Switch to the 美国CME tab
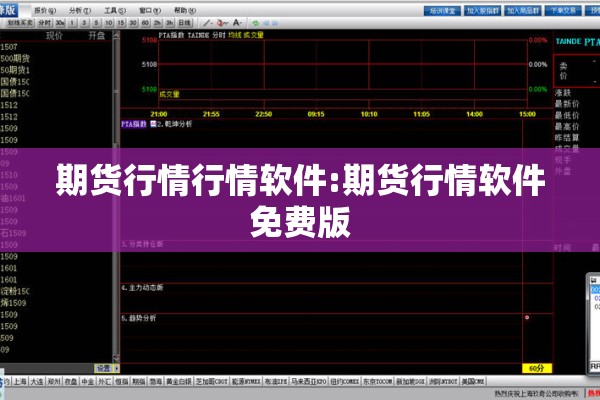Screen dimensions: 600x400 pos(473,382)
